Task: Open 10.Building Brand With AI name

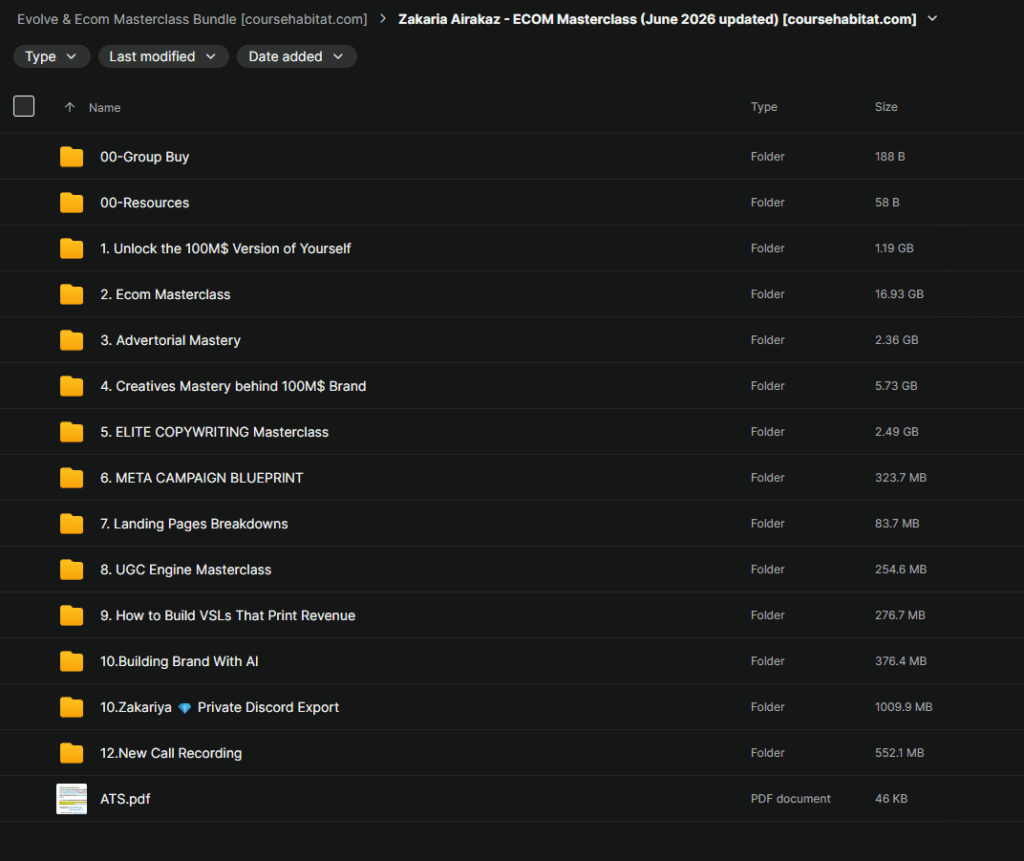Action: 179,661
